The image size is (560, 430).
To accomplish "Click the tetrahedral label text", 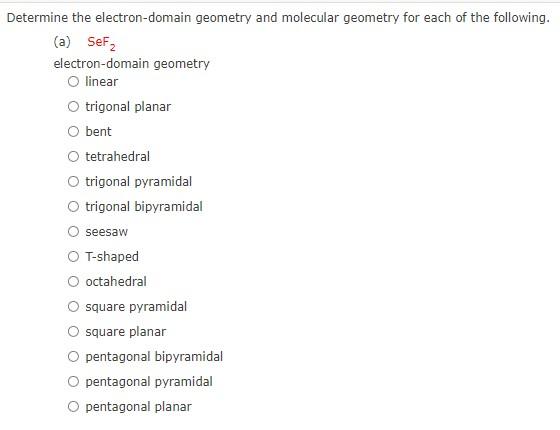I will pyautogui.click(x=118, y=156).
